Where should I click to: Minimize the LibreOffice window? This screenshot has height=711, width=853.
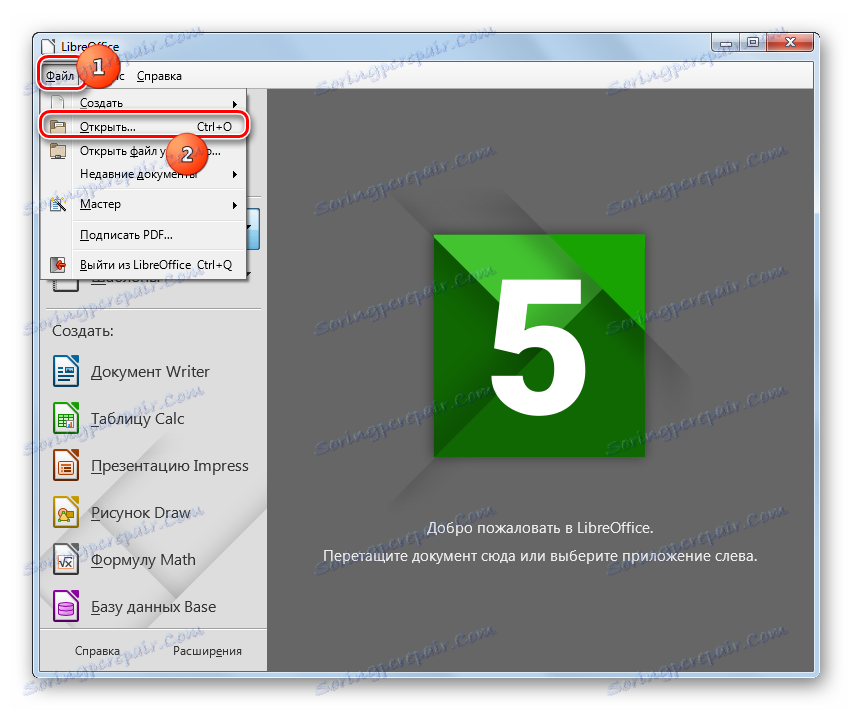click(x=726, y=42)
